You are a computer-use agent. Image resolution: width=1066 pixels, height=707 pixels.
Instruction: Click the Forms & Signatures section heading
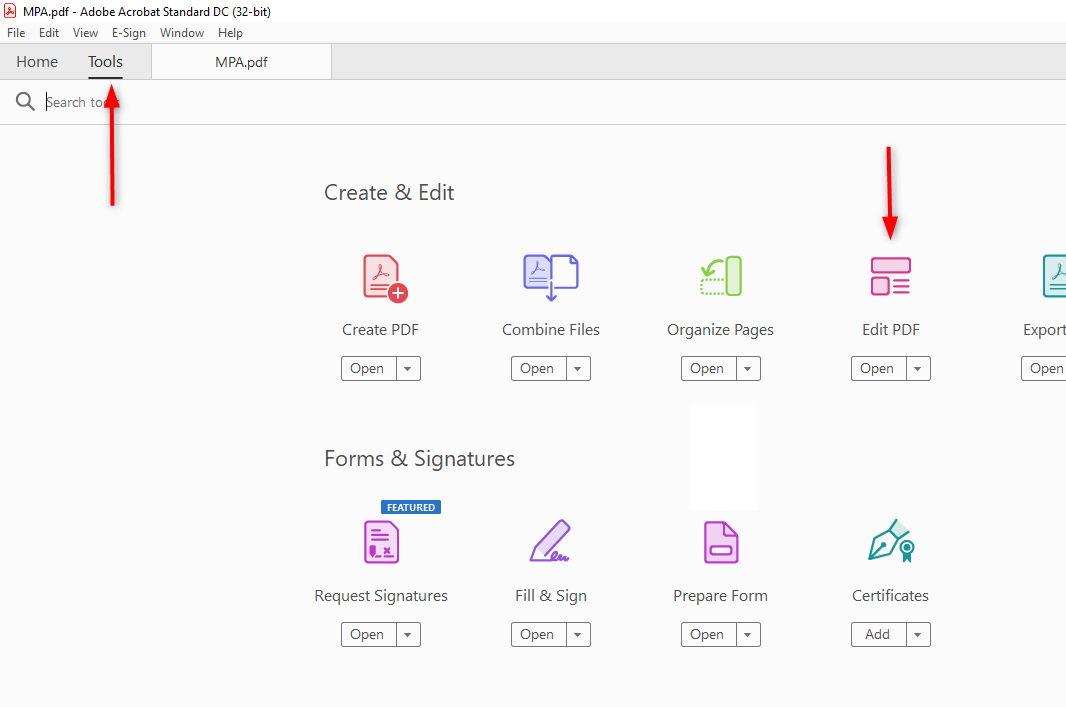click(x=419, y=459)
